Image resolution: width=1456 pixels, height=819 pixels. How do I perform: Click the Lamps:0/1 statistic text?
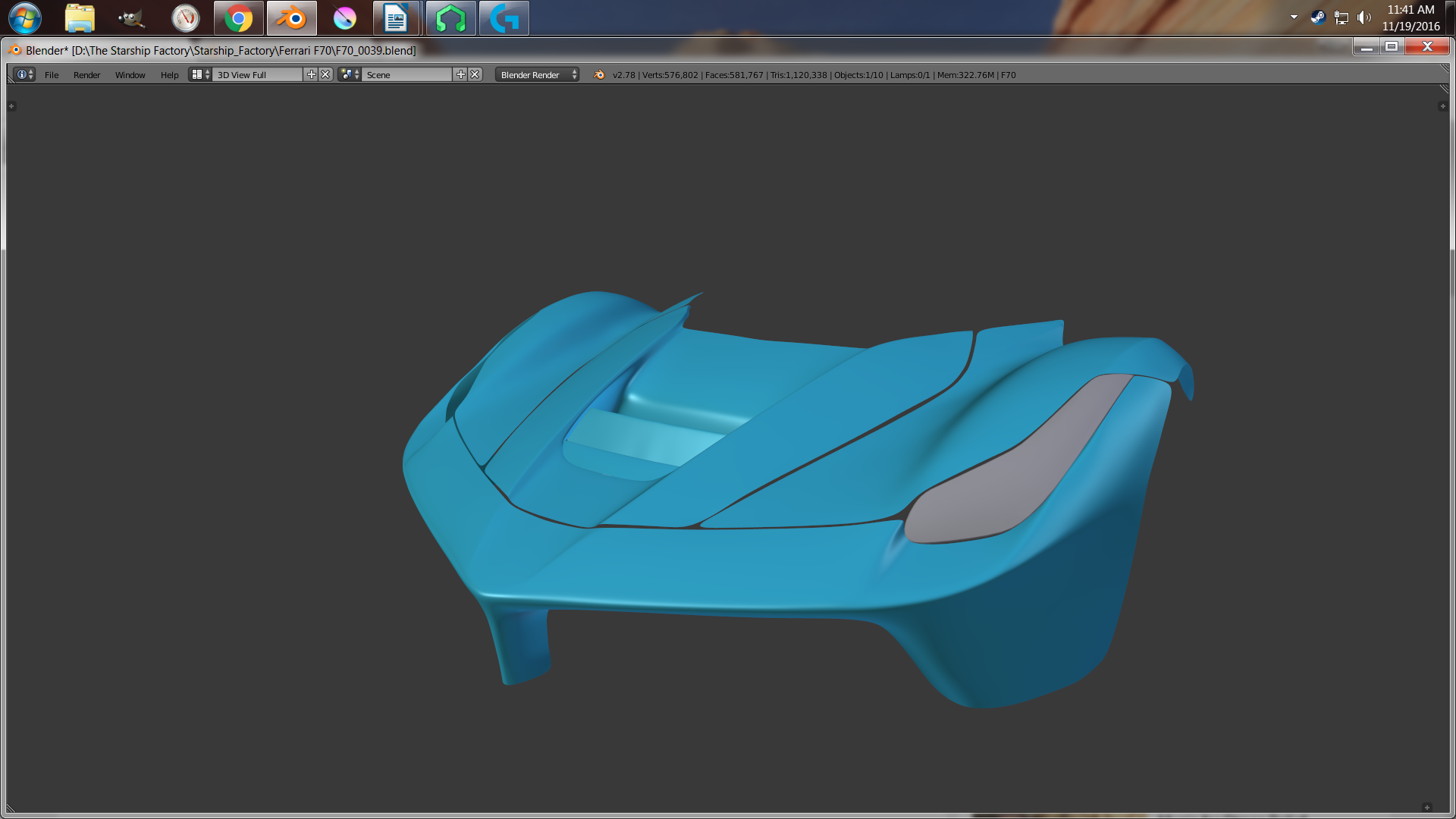coord(910,75)
